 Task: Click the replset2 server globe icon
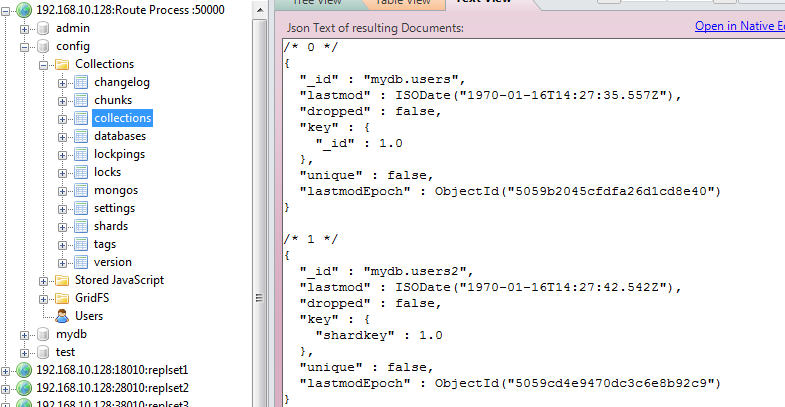click(24, 388)
